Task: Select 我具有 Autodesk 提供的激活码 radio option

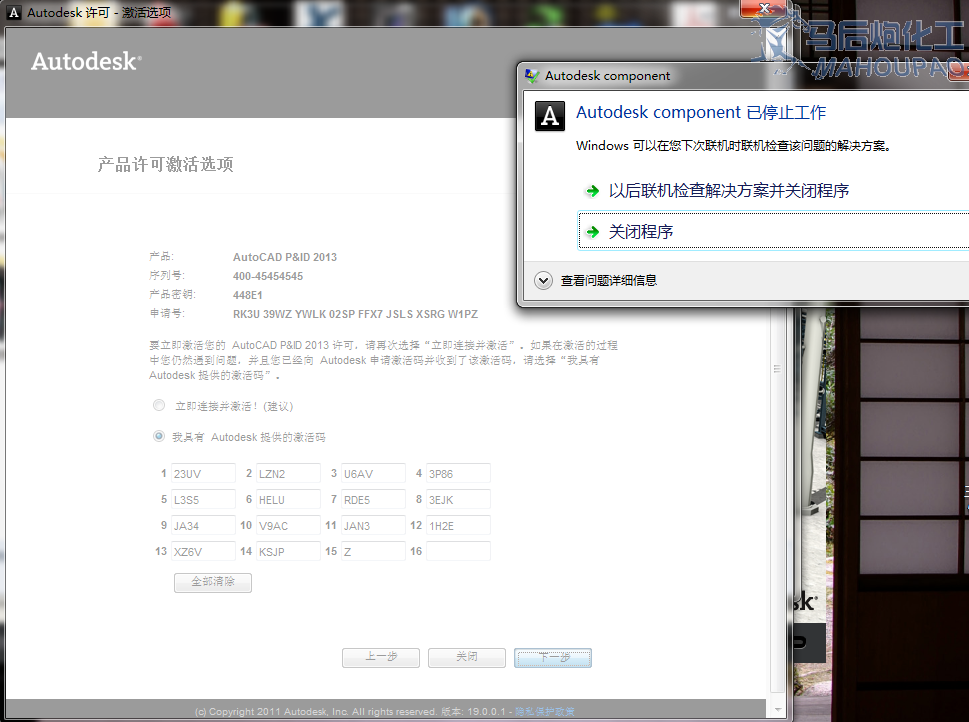Action: point(159,436)
